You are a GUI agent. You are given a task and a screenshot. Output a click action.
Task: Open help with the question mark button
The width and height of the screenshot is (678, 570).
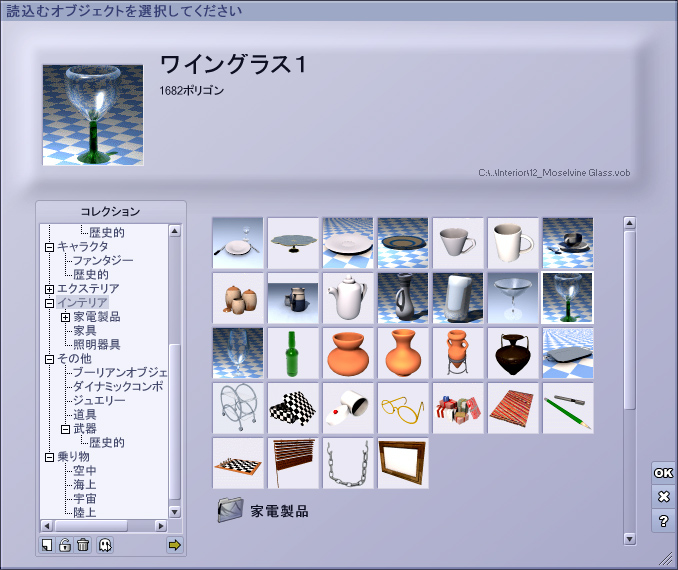click(663, 521)
